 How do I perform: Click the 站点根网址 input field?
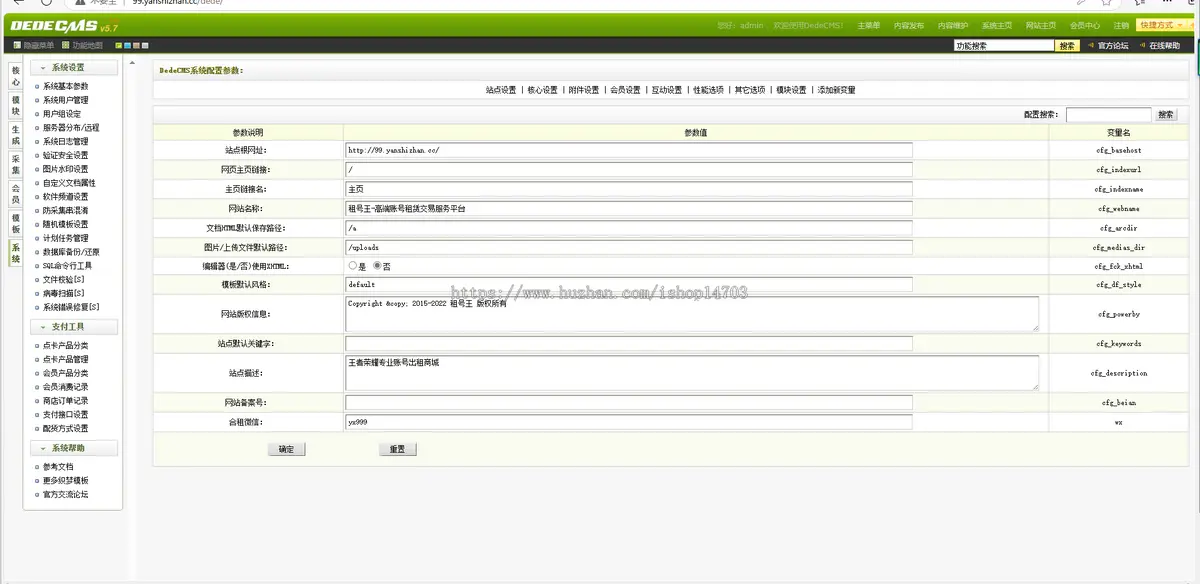pyautogui.click(x=629, y=150)
